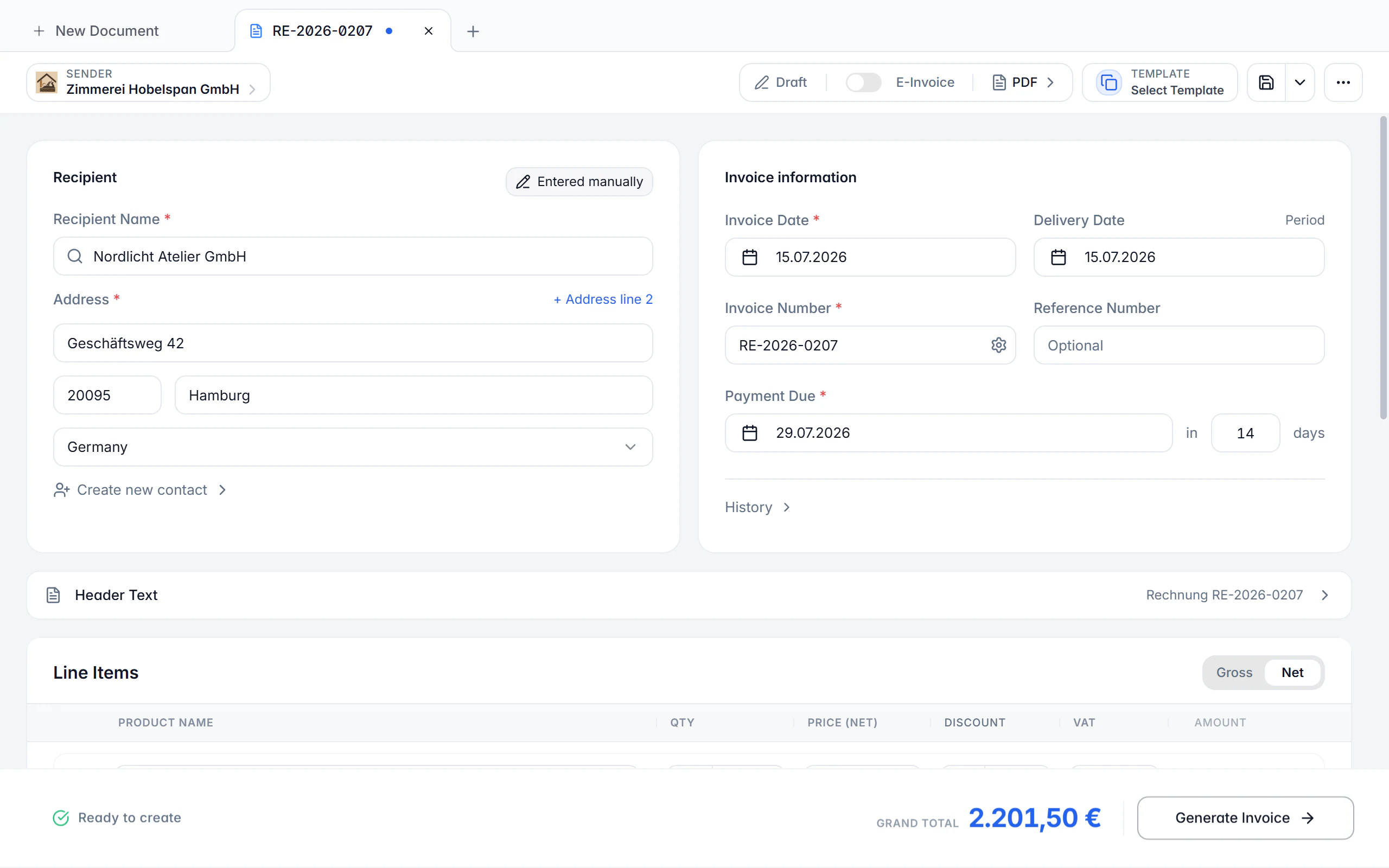
Task: Click the plus icon to add new tab
Action: tap(473, 31)
